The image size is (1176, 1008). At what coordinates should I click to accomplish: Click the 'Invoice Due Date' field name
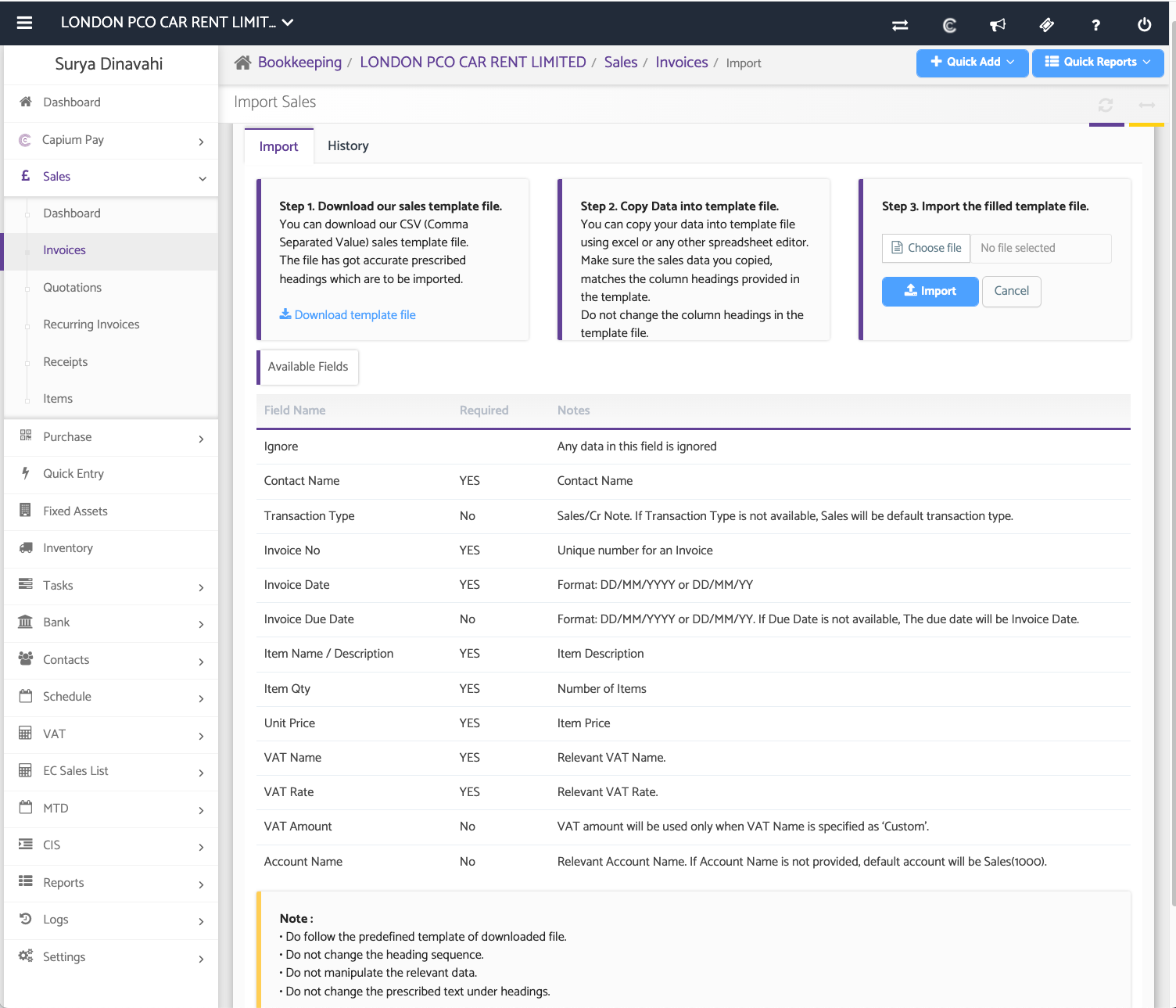(309, 619)
